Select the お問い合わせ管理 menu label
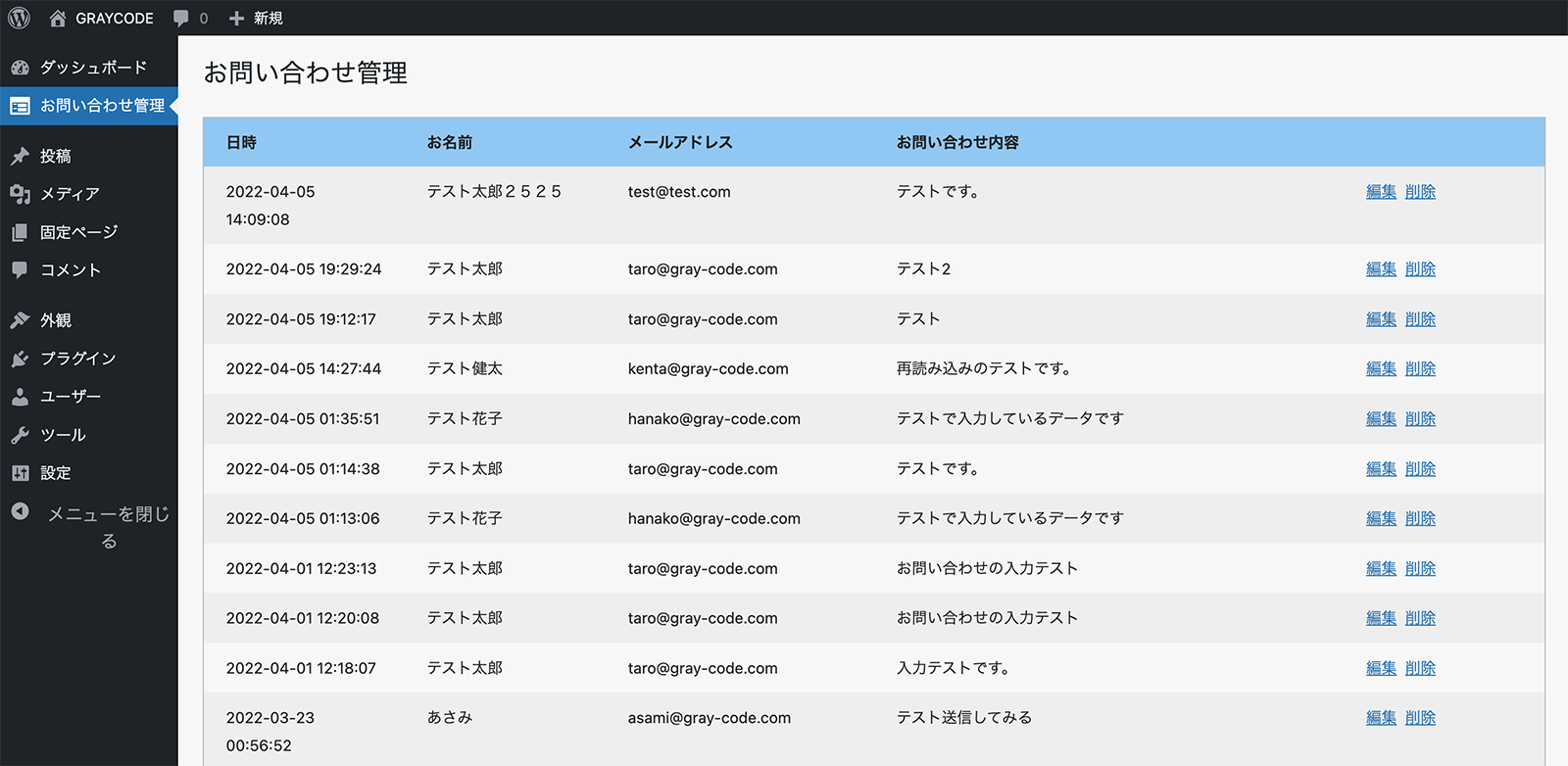This screenshot has width=1568, height=766. [103, 106]
